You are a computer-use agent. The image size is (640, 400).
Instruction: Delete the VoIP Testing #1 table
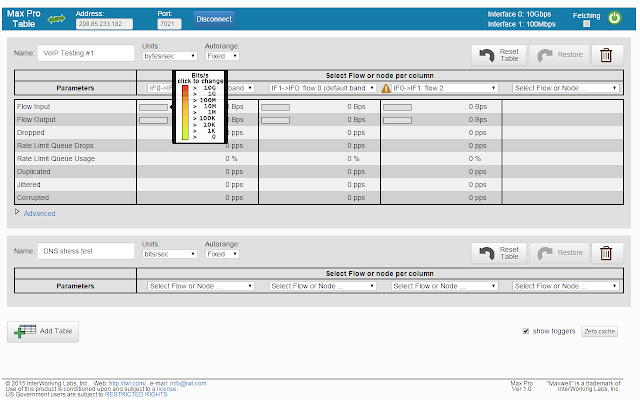coord(607,55)
